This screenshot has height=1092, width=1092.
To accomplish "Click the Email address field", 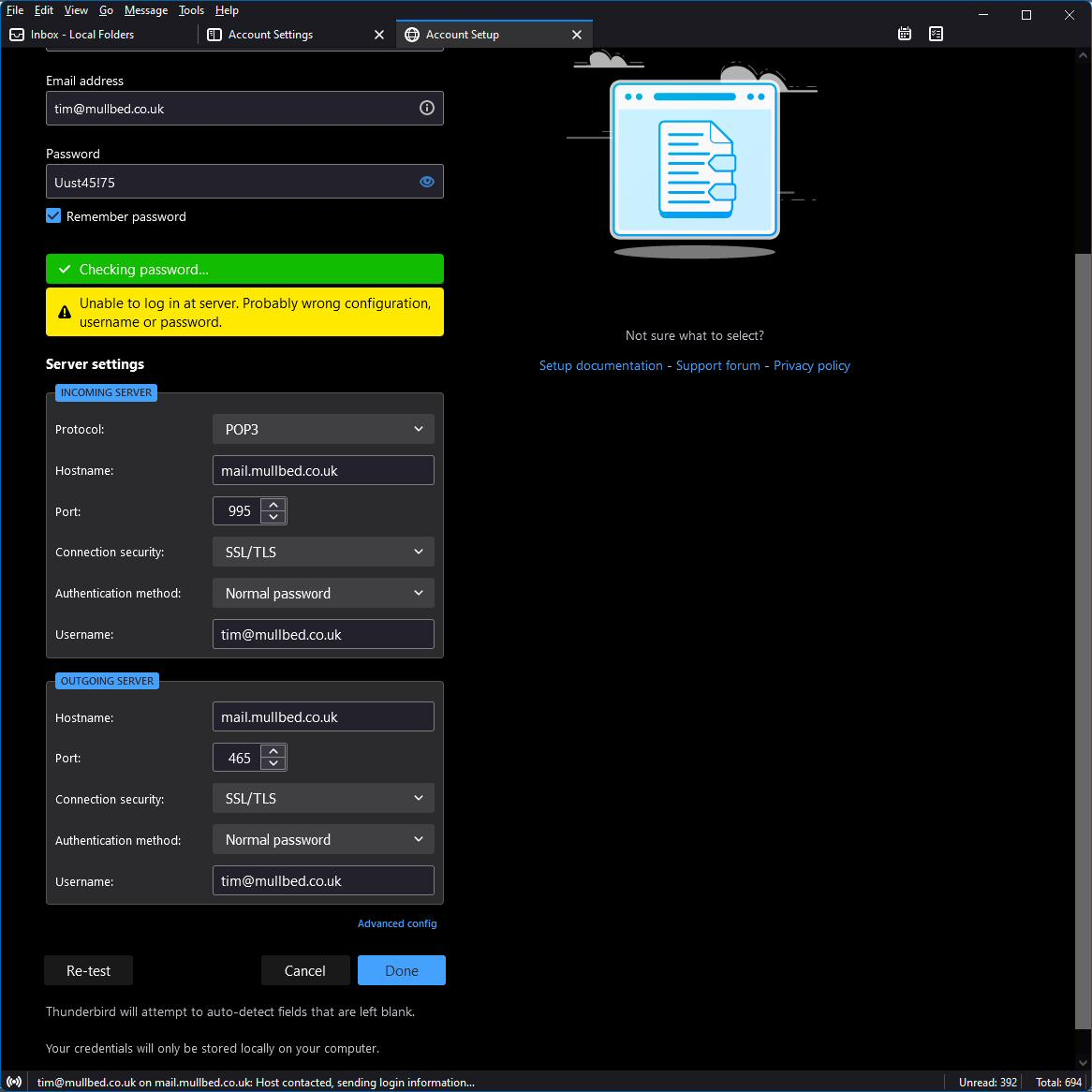I will (x=244, y=109).
